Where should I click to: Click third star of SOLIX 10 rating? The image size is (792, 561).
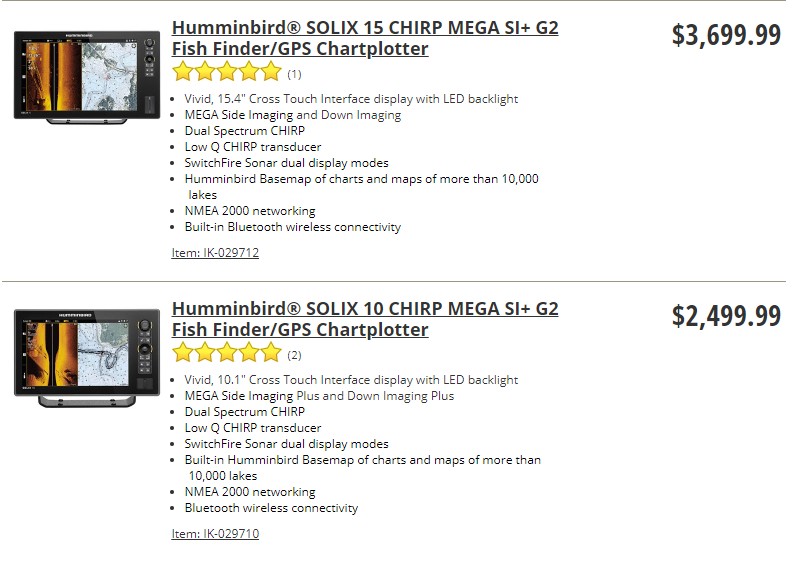(227, 352)
